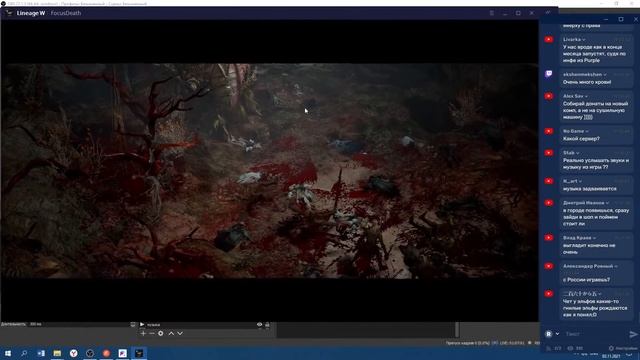
Task: Add a new OBS source with plus
Action: click(143, 333)
